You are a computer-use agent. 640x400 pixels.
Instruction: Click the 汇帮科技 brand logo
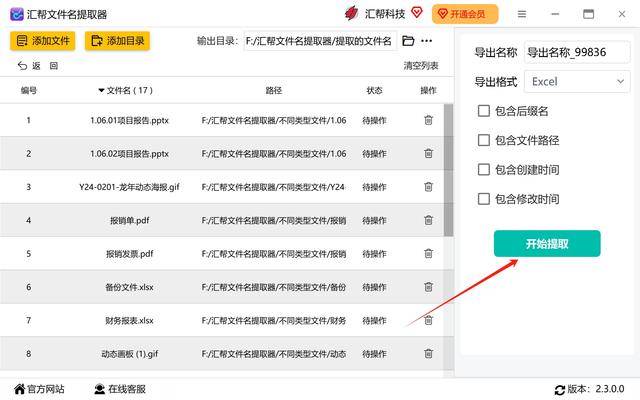pos(351,13)
